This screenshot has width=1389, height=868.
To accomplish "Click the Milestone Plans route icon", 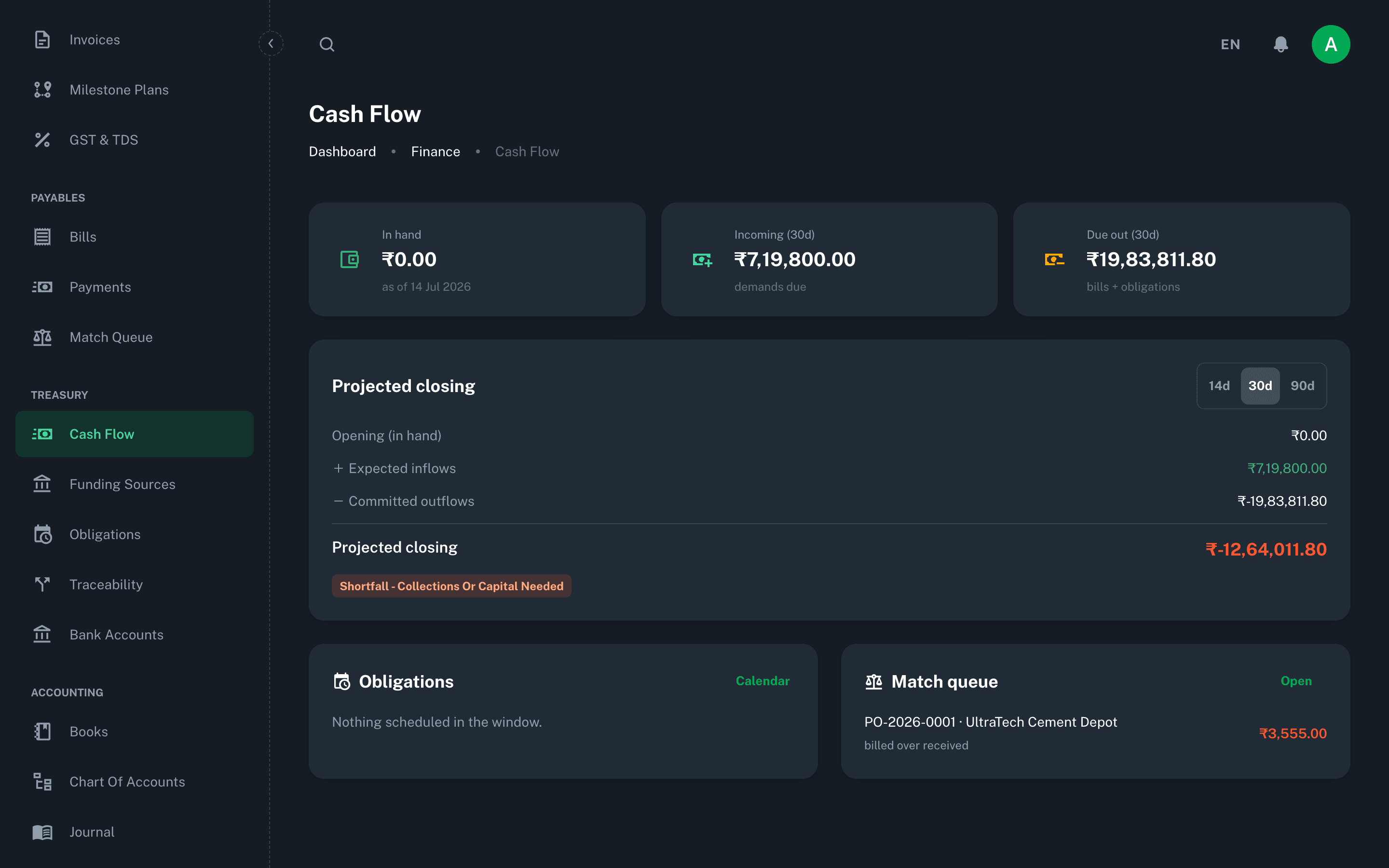I will (42, 90).
